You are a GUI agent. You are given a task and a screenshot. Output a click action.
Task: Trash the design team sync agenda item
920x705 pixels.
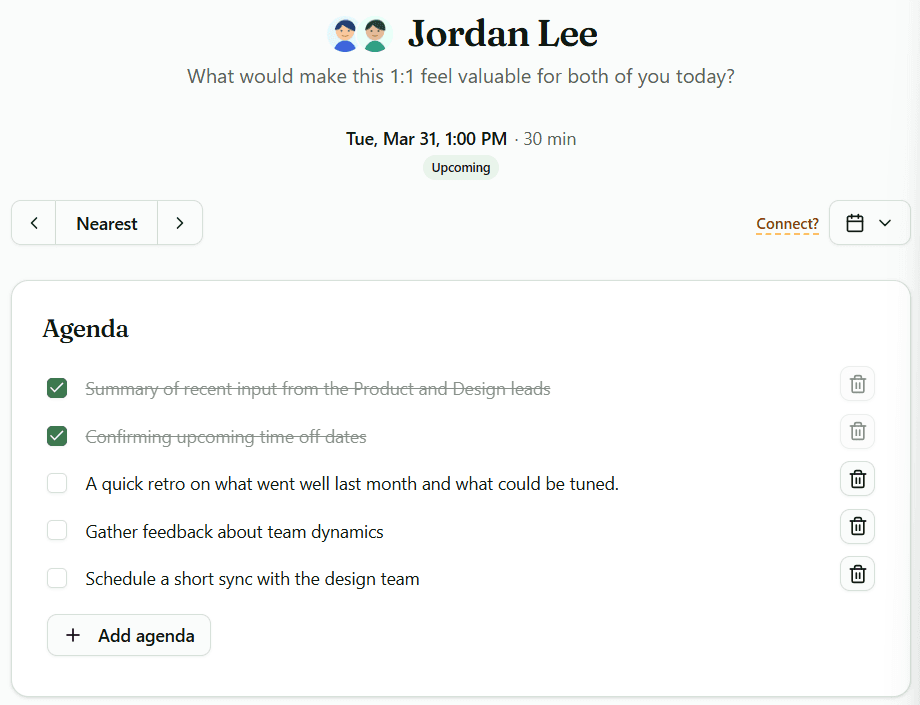857,573
